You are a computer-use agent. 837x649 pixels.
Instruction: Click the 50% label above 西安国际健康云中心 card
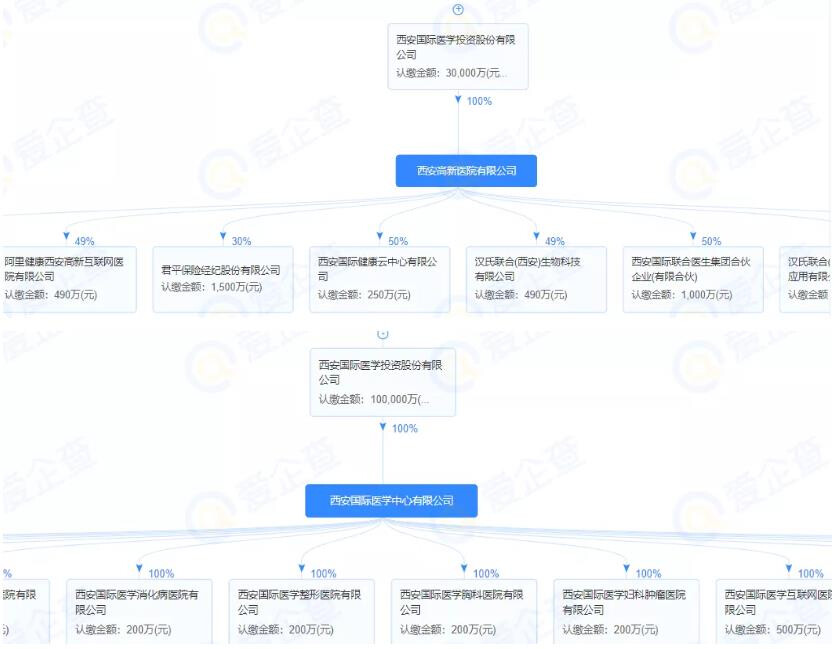coord(398,241)
